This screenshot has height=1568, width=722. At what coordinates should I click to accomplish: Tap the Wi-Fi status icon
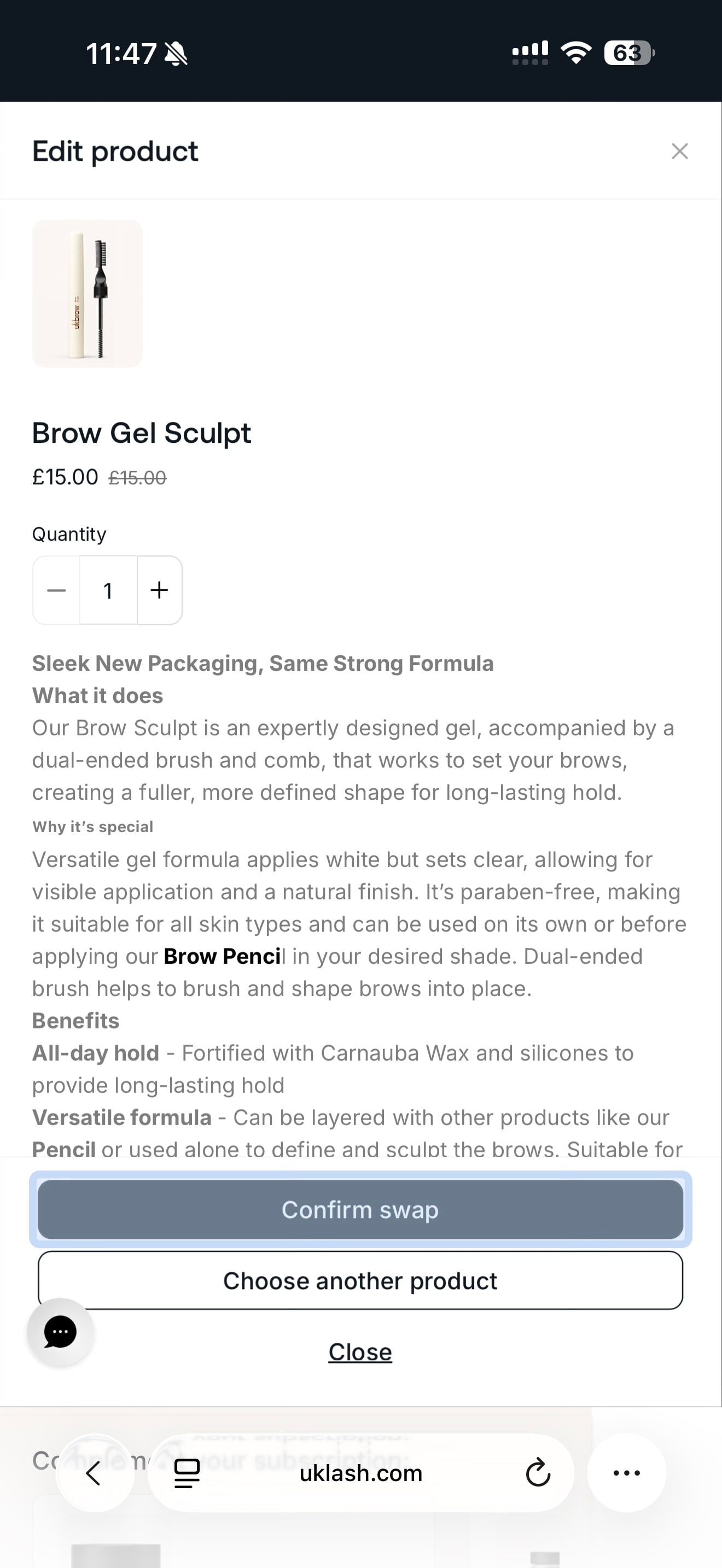click(x=576, y=53)
